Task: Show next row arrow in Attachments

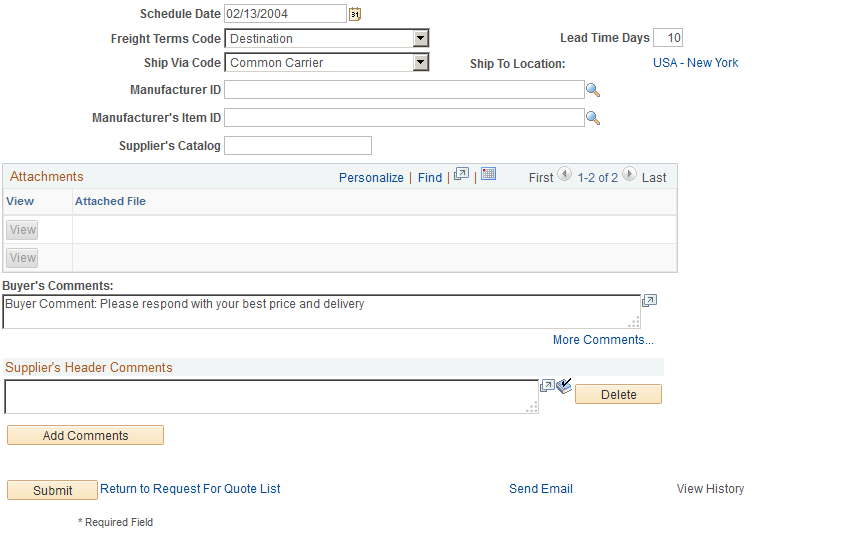Action: [629, 174]
